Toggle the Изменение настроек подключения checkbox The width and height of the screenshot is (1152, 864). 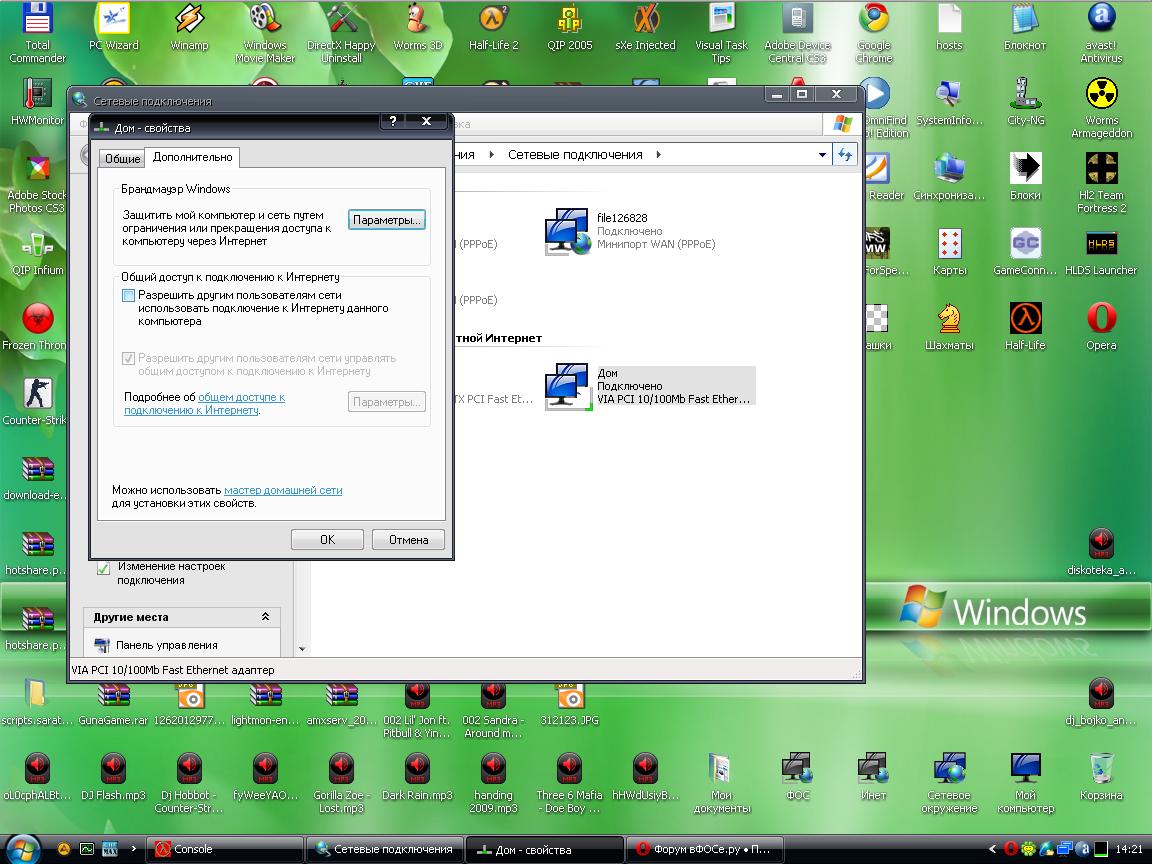[x=103, y=568]
